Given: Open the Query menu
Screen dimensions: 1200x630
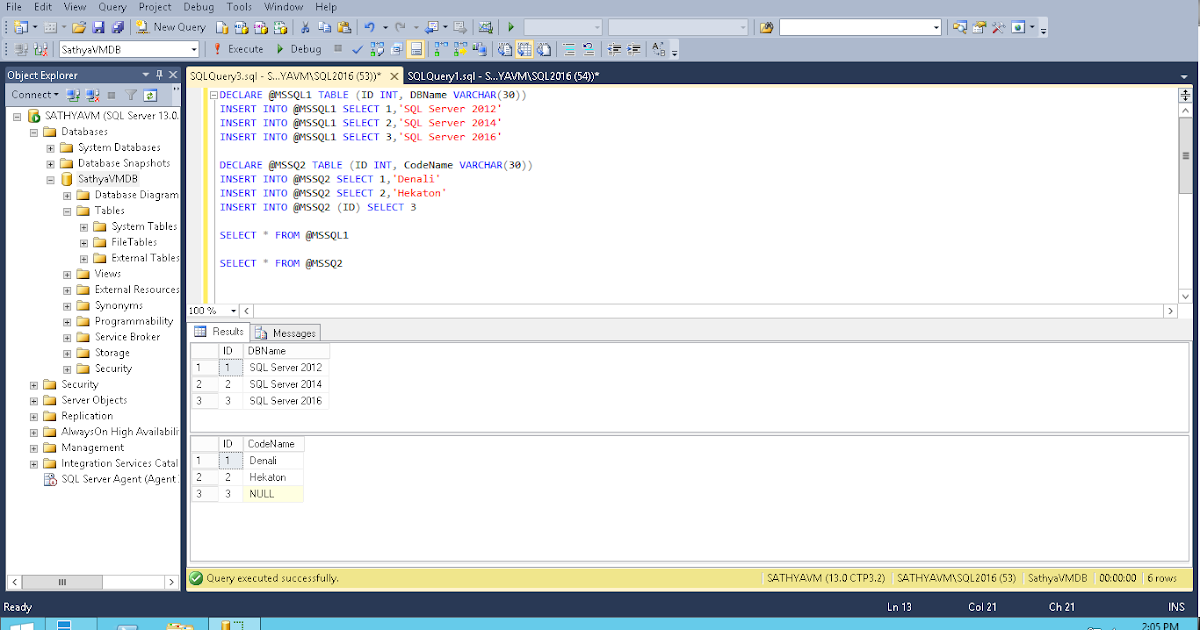Looking at the screenshot, I should pyautogui.click(x=112, y=7).
